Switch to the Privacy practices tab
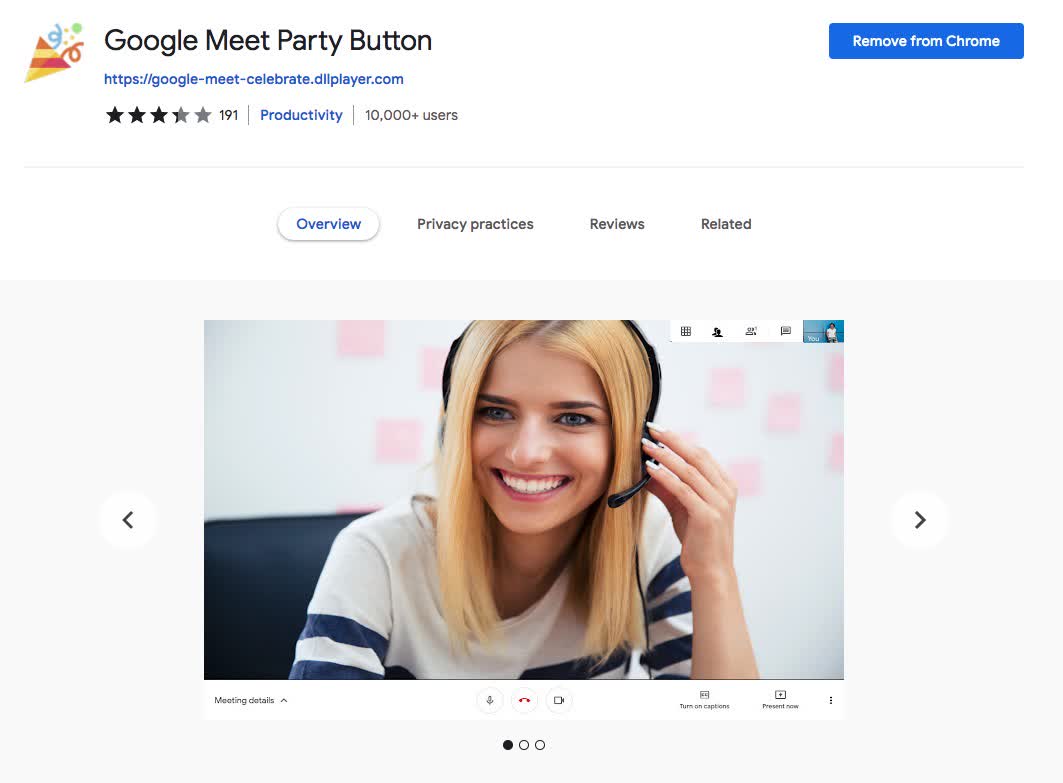 pyautogui.click(x=475, y=224)
